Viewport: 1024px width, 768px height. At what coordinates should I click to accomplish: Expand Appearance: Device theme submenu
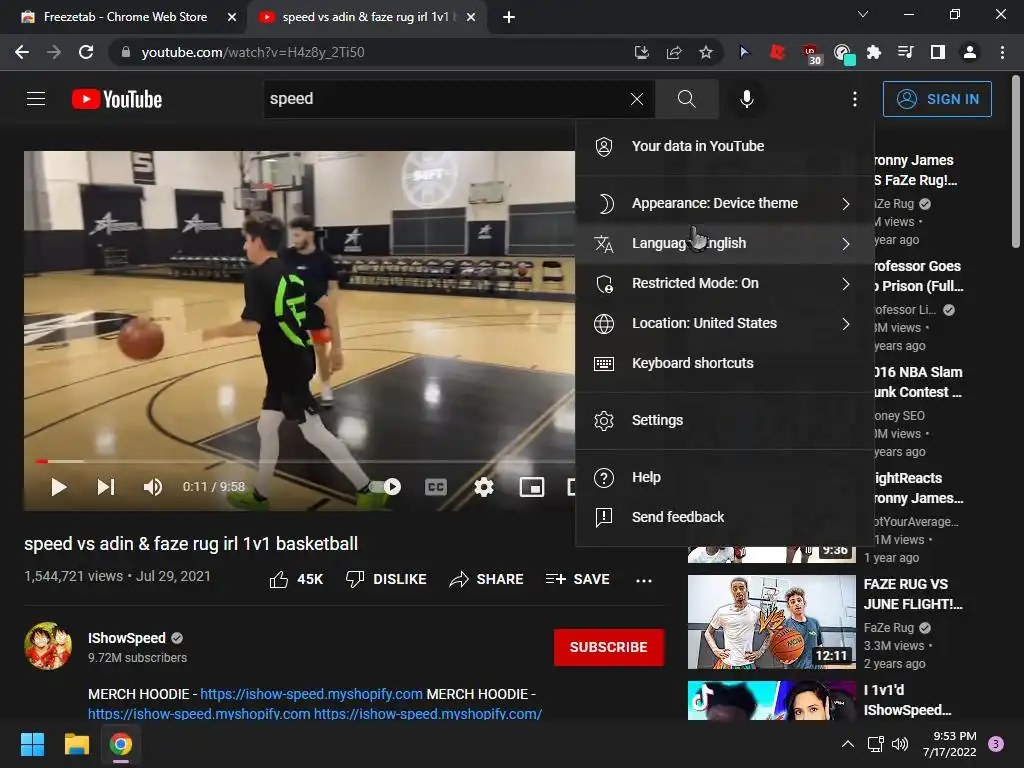(725, 203)
